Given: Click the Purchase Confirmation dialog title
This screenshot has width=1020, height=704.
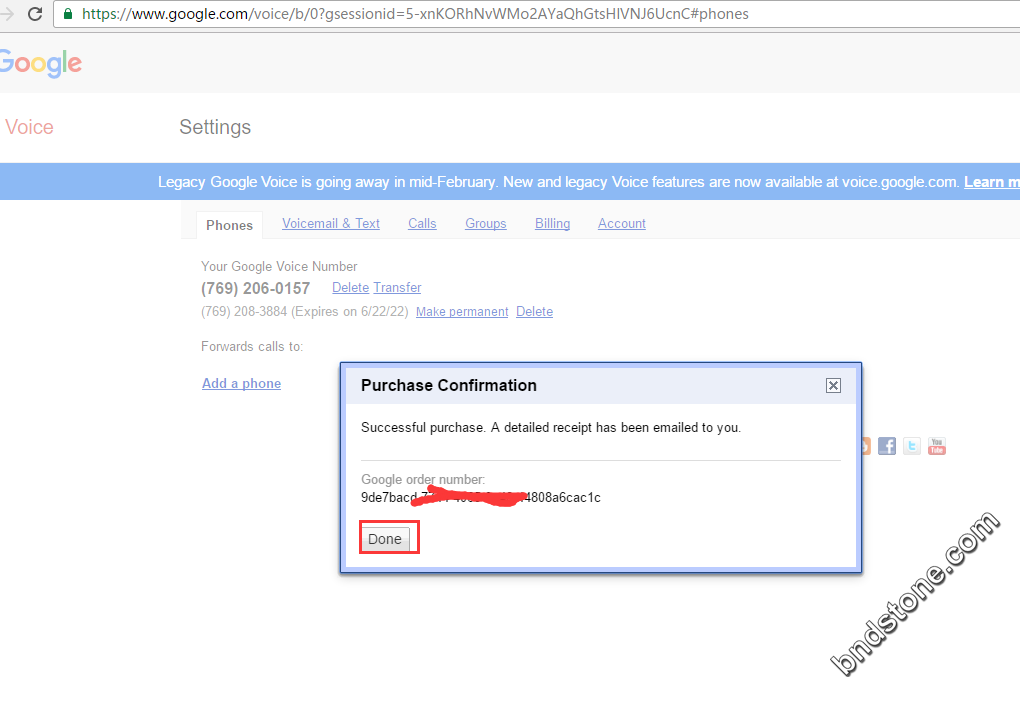Looking at the screenshot, I should [x=449, y=385].
